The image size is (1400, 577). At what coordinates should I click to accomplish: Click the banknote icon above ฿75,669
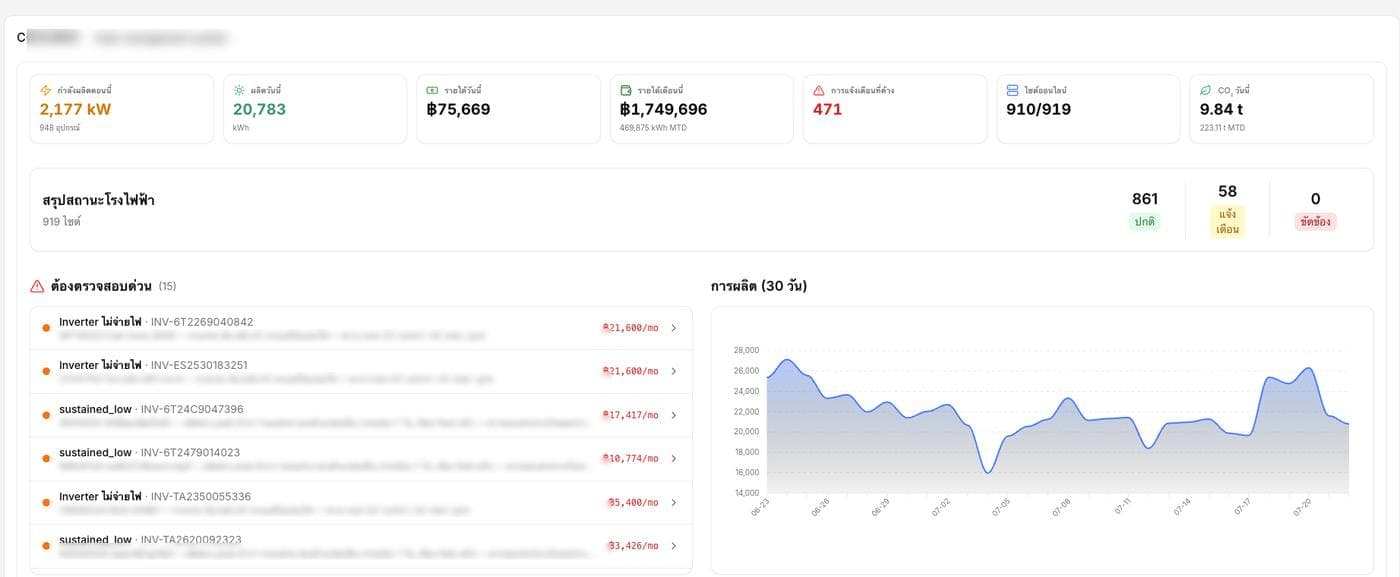tap(432, 90)
